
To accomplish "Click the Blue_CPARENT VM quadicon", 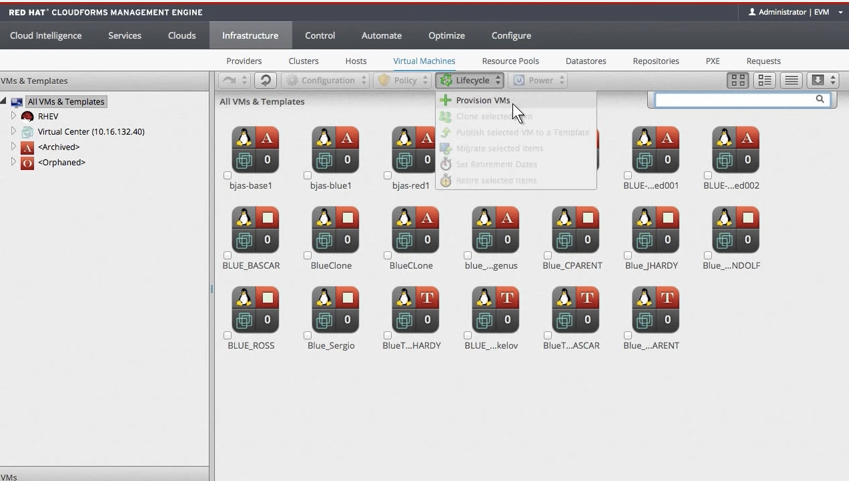I will point(576,230).
